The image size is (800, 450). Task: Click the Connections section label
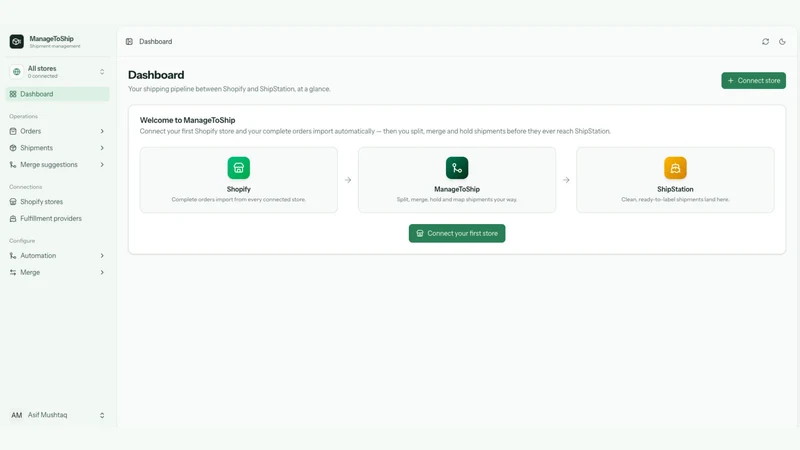click(26, 187)
